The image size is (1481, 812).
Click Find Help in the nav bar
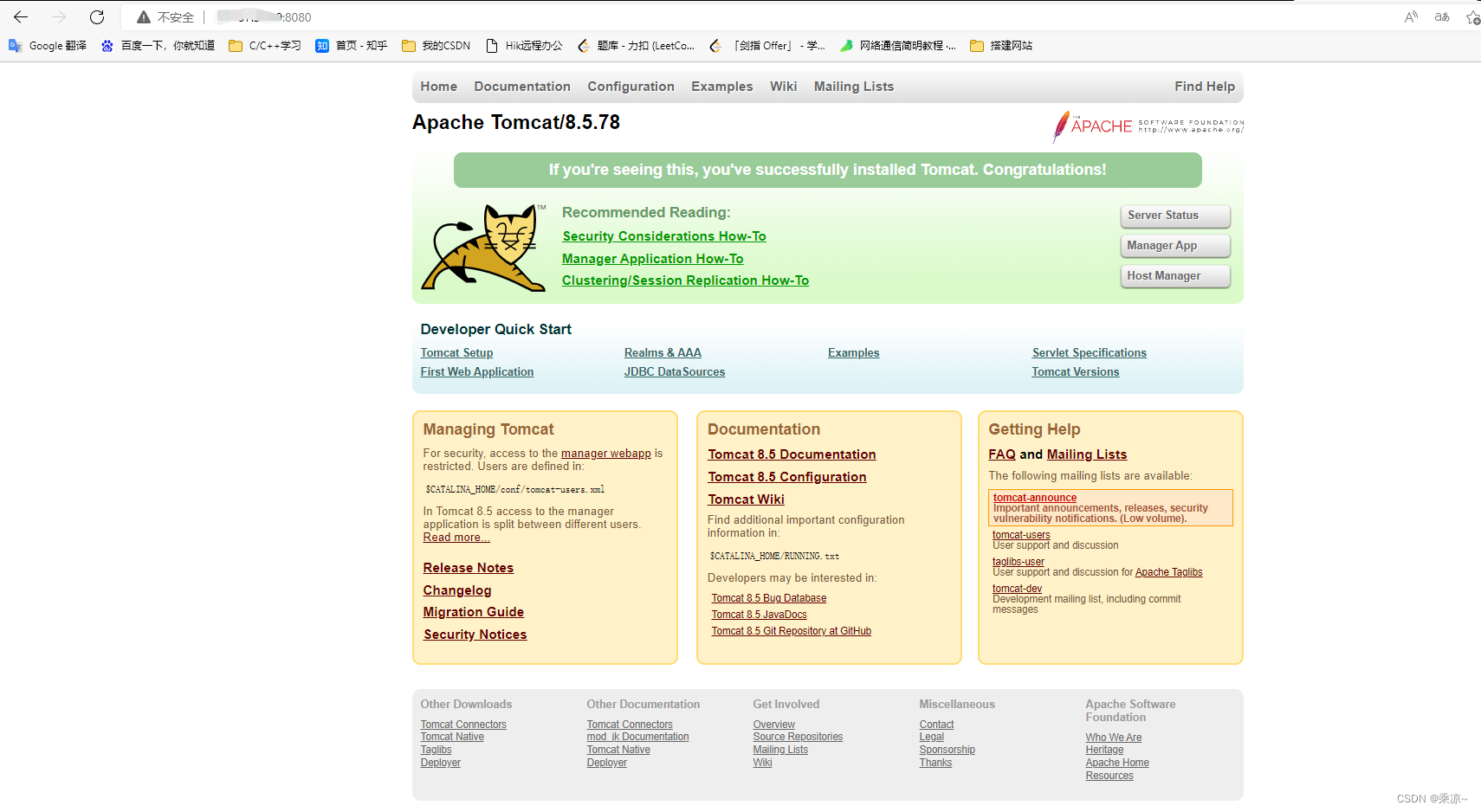coord(1205,87)
